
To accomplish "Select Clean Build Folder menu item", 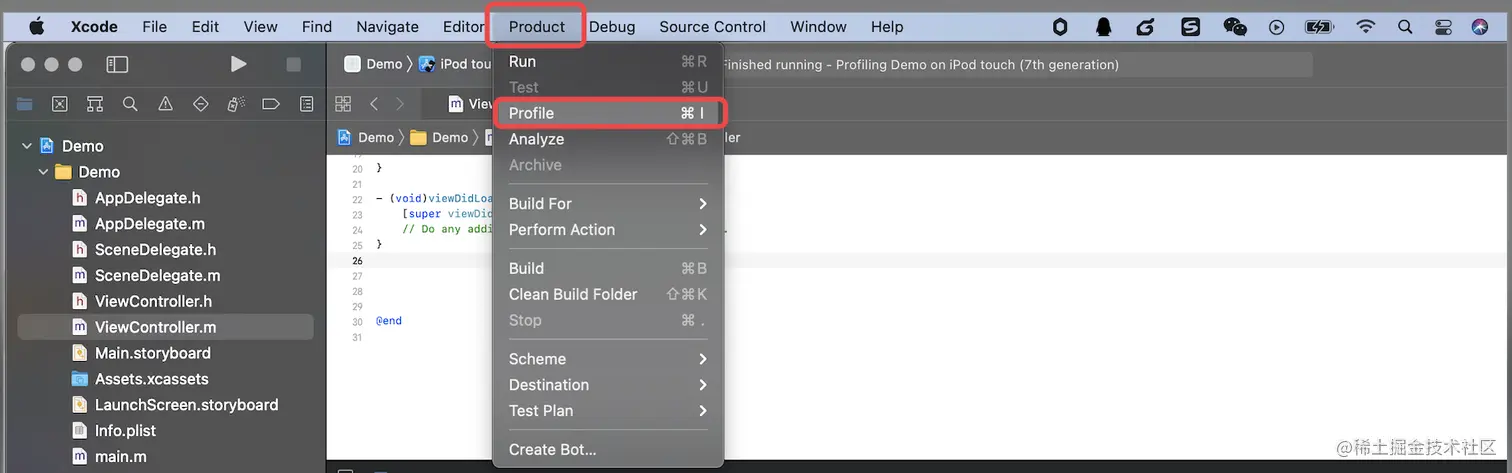I will (x=608, y=294).
